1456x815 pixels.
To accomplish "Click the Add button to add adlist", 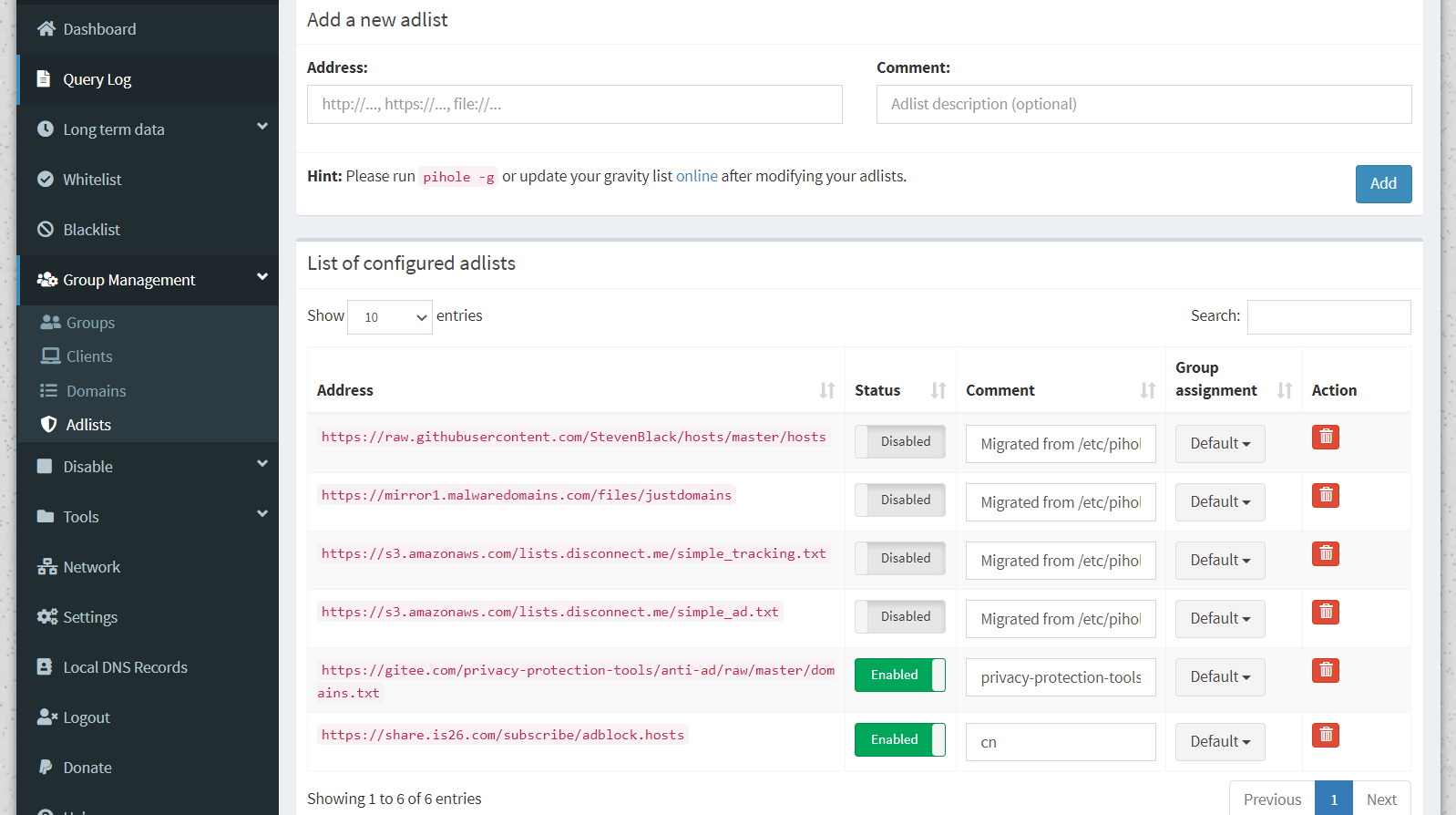I will [1382, 184].
